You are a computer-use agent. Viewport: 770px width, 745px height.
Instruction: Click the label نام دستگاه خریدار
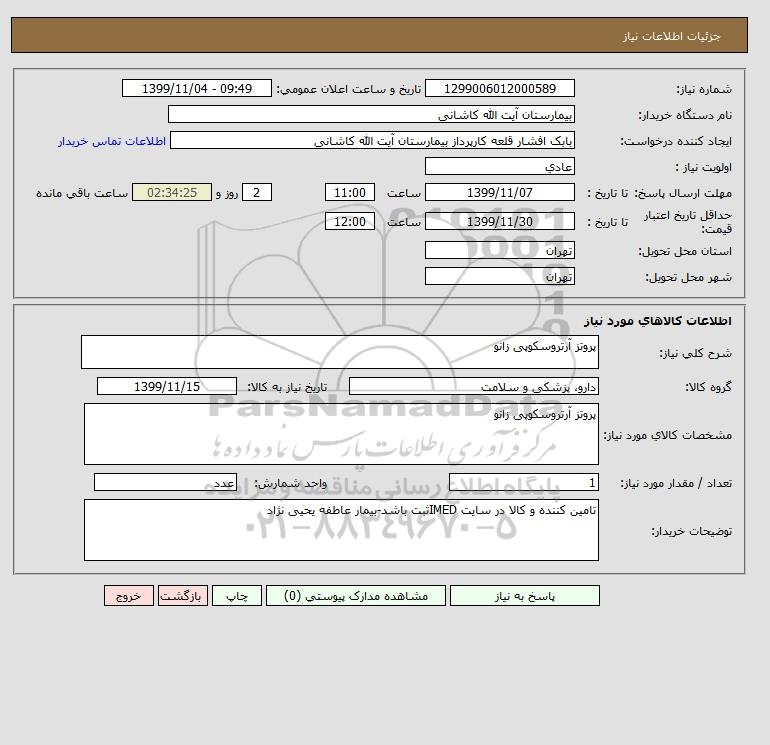click(685, 115)
